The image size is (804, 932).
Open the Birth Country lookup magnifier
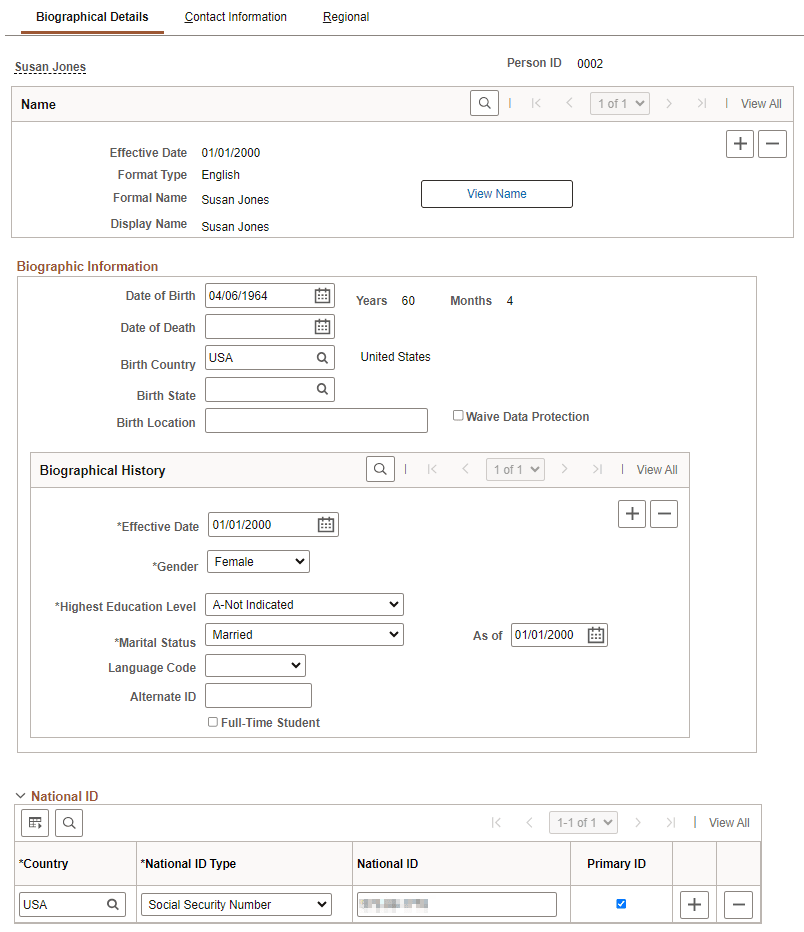click(321, 357)
